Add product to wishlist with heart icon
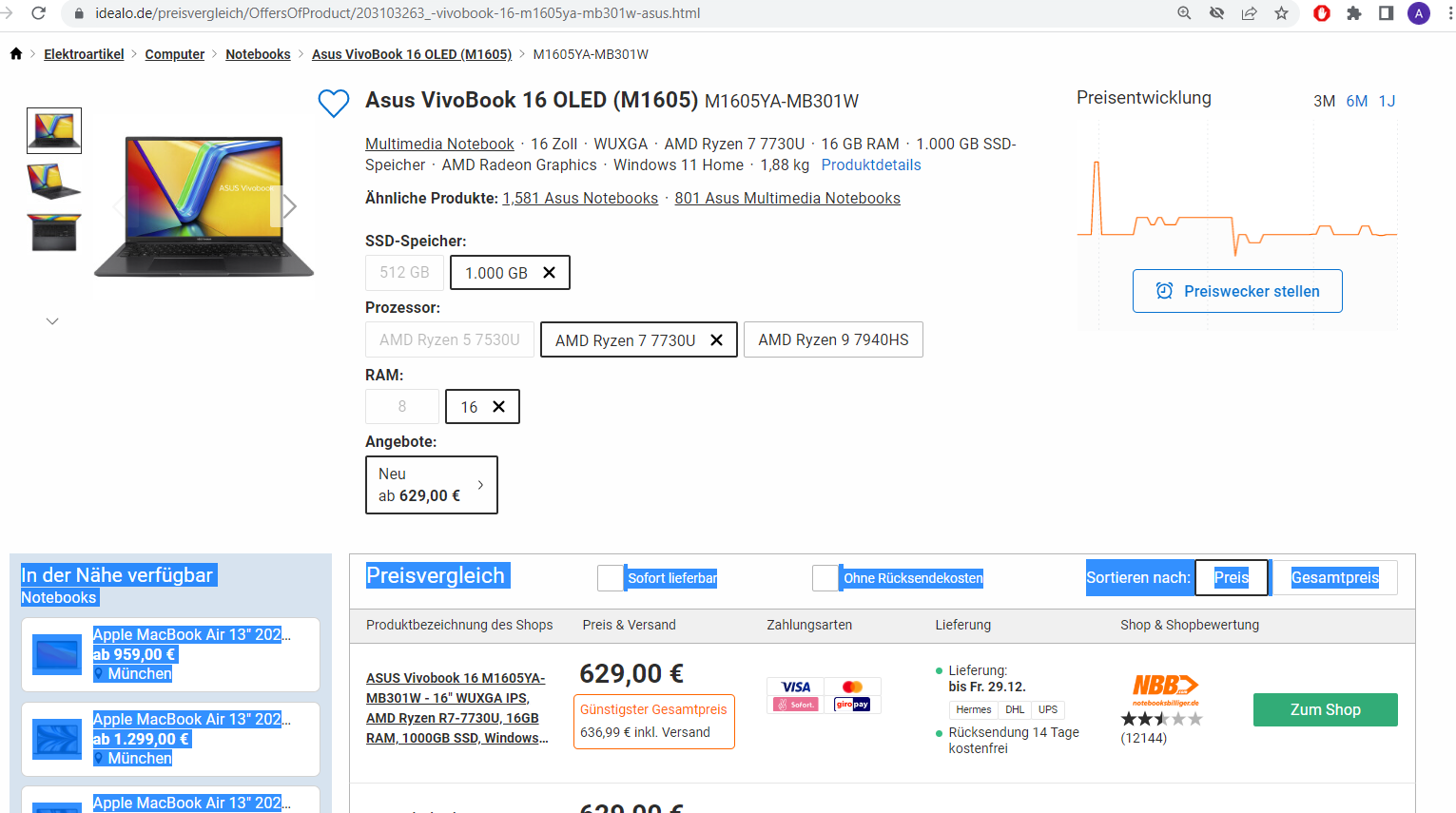1456x813 pixels. [334, 103]
